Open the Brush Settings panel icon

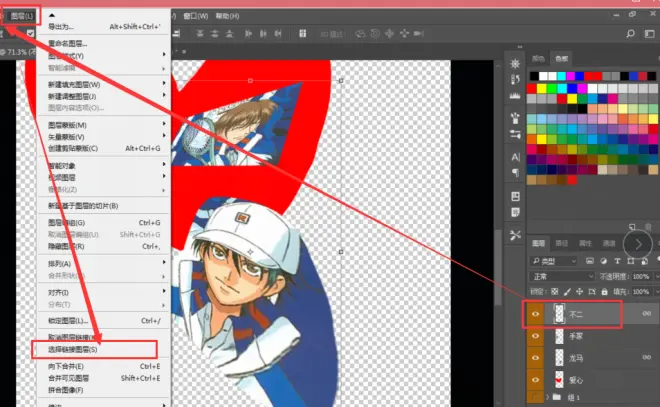pos(515,118)
